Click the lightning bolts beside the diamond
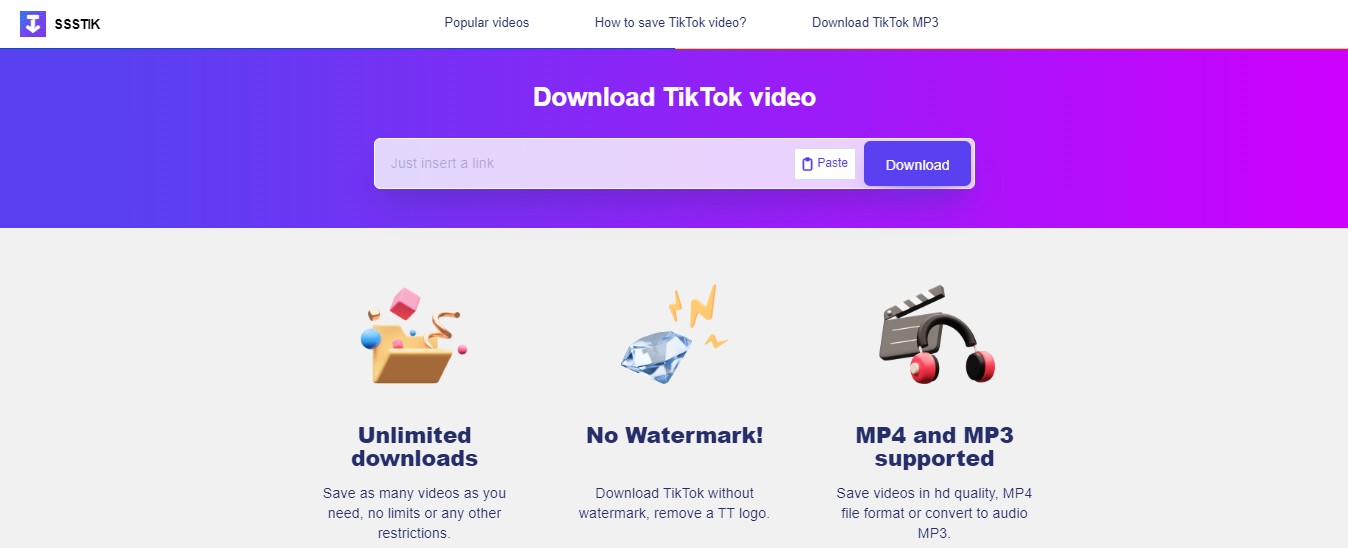This screenshot has width=1348, height=548. click(x=698, y=312)
